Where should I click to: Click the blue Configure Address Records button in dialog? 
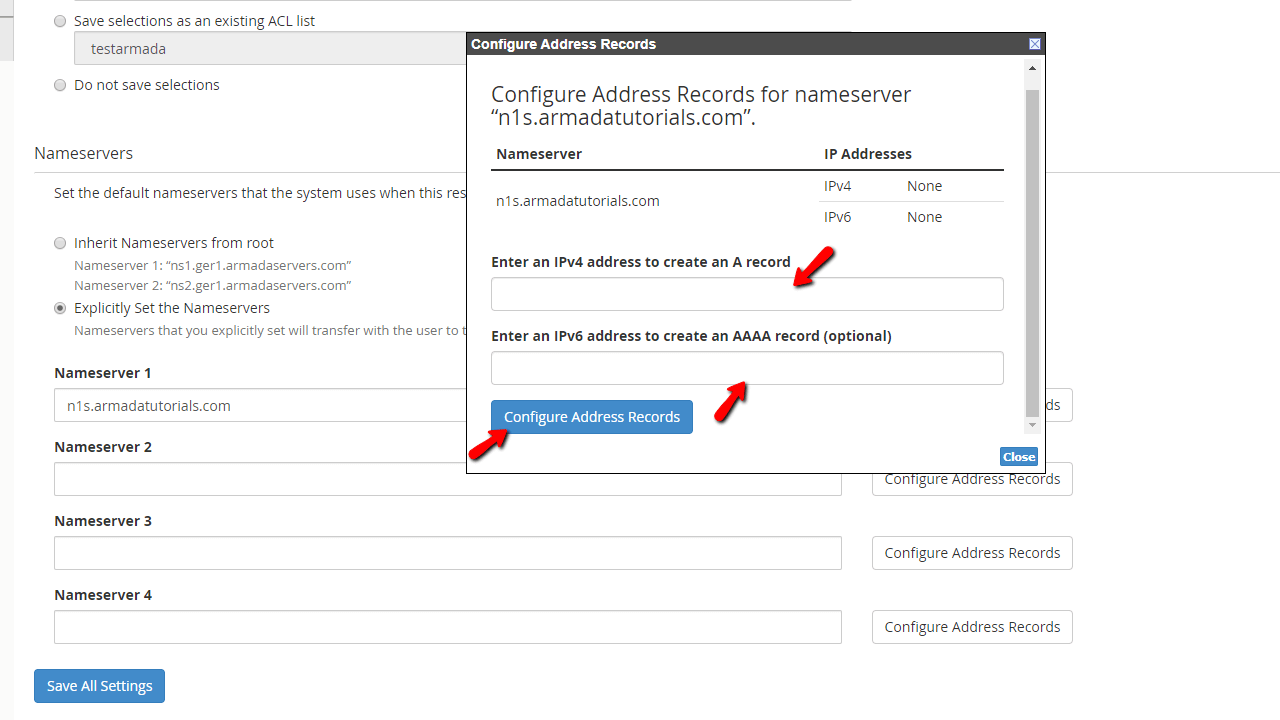[x=592, y=417]
